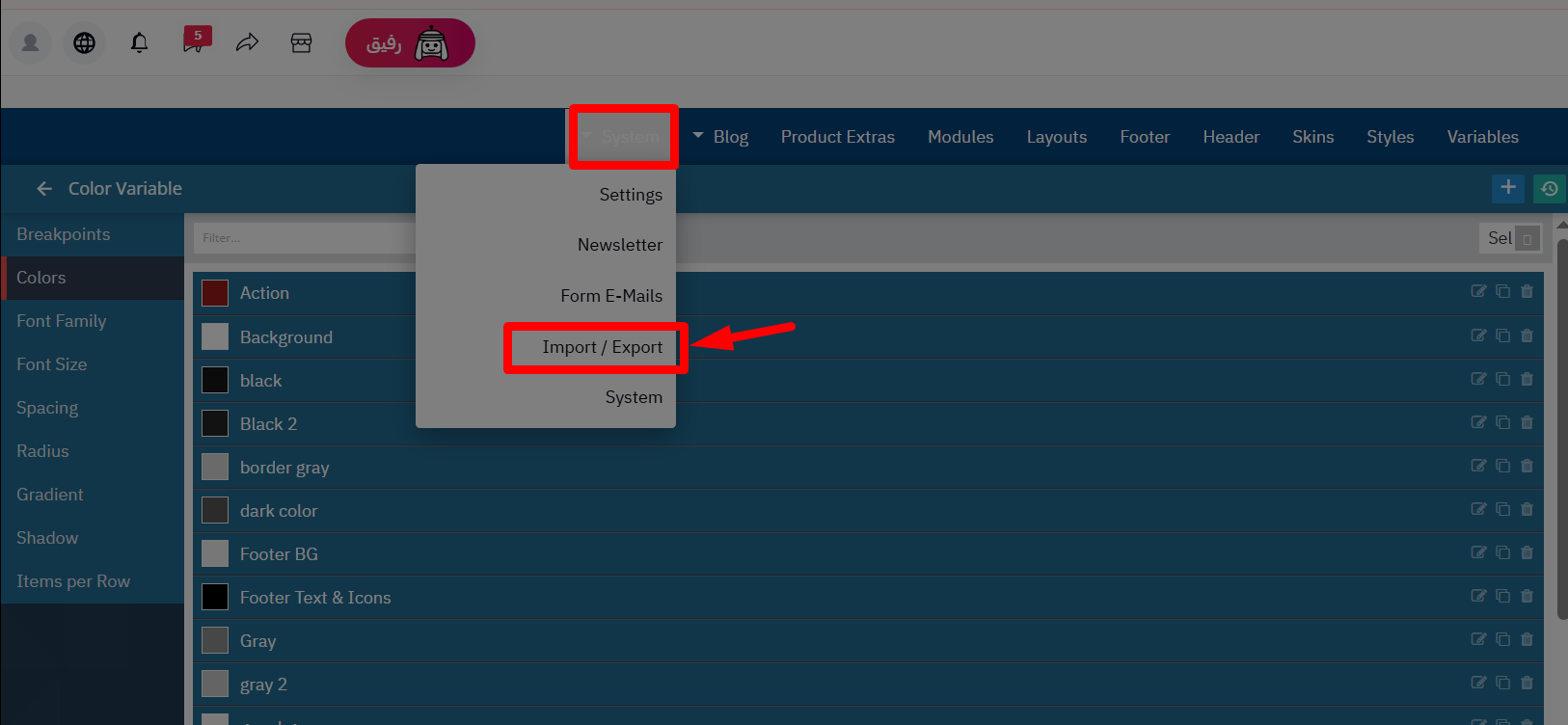1568x725 pixels.
Task: Edit the border gray row
Action: pos(1478,466)
